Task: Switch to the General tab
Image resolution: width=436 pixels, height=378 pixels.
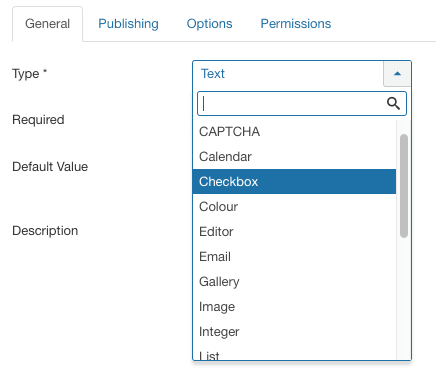Action: [x=47, y=24]
